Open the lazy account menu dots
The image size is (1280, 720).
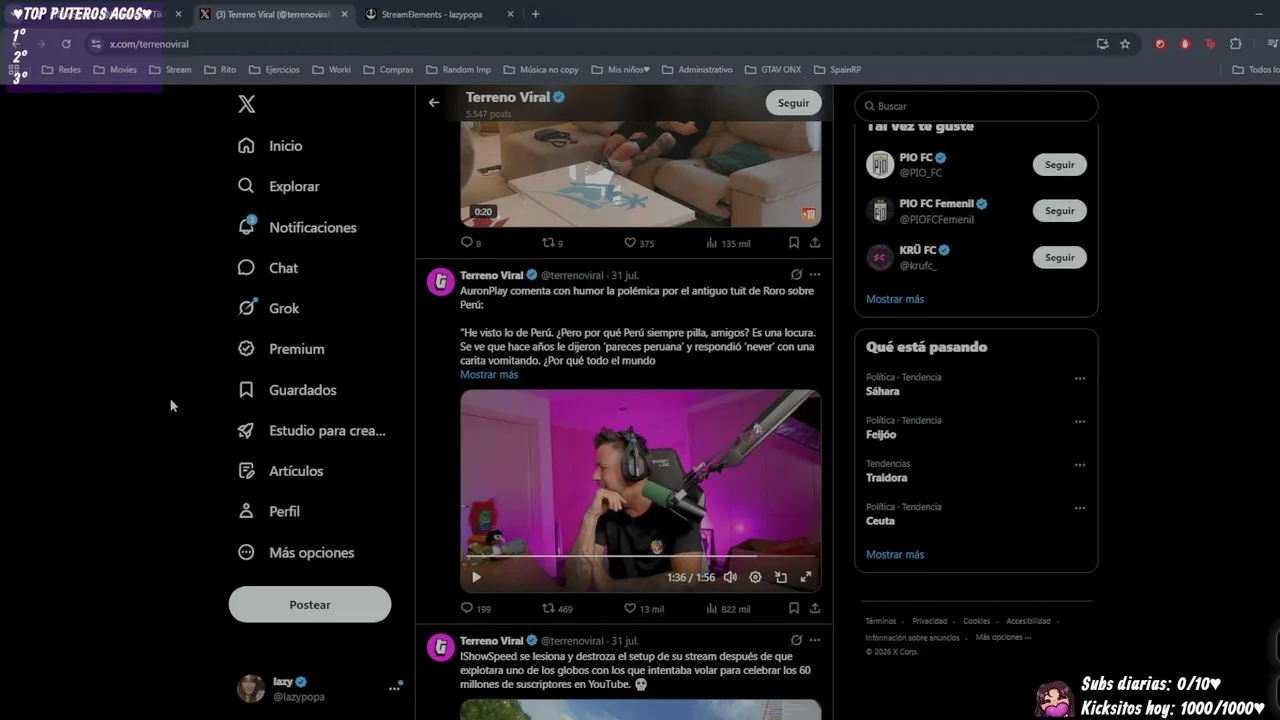pyautogui.click(x=394, y=688)
